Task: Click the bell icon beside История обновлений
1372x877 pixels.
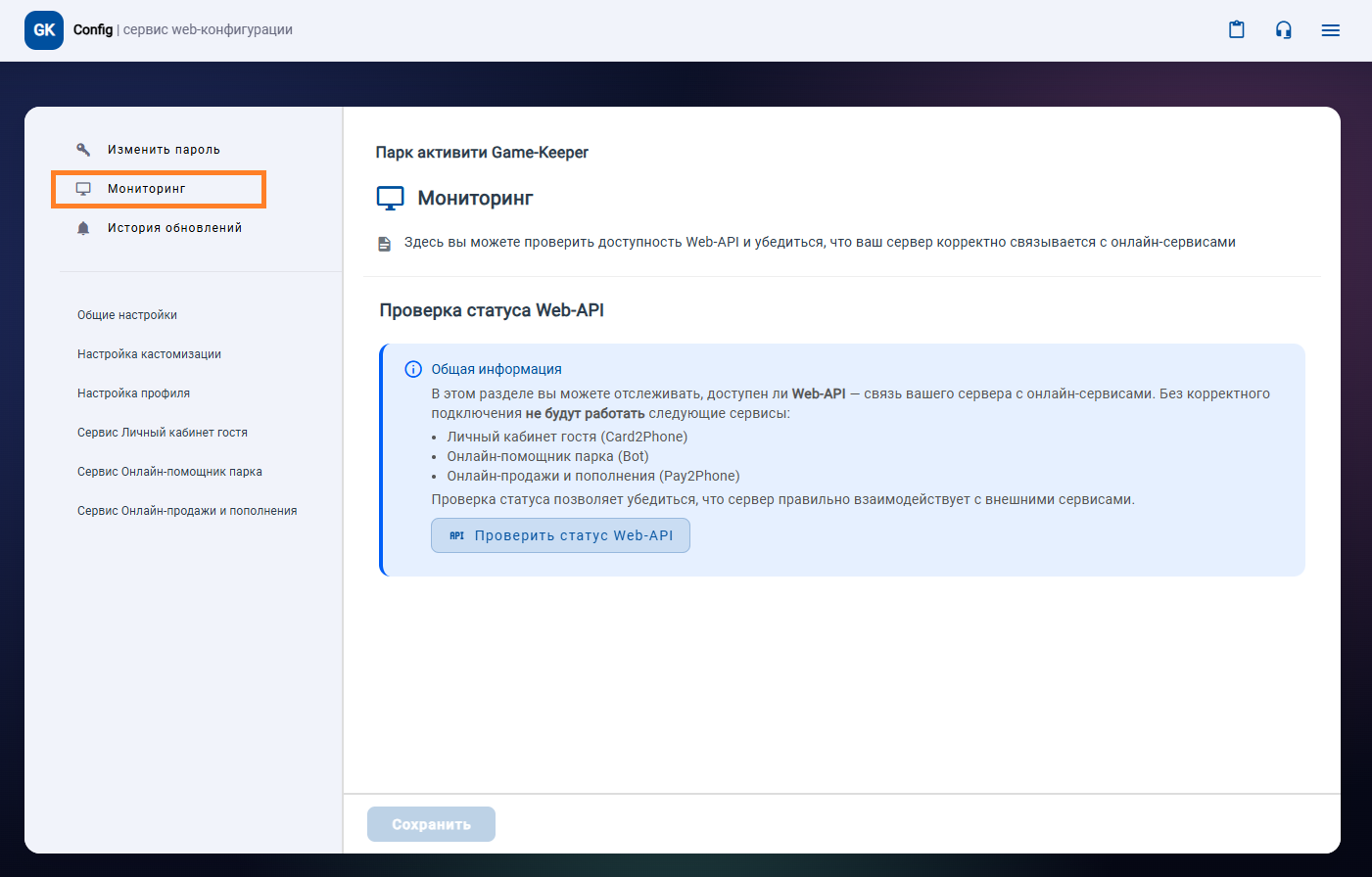Action: coord(83,228)
